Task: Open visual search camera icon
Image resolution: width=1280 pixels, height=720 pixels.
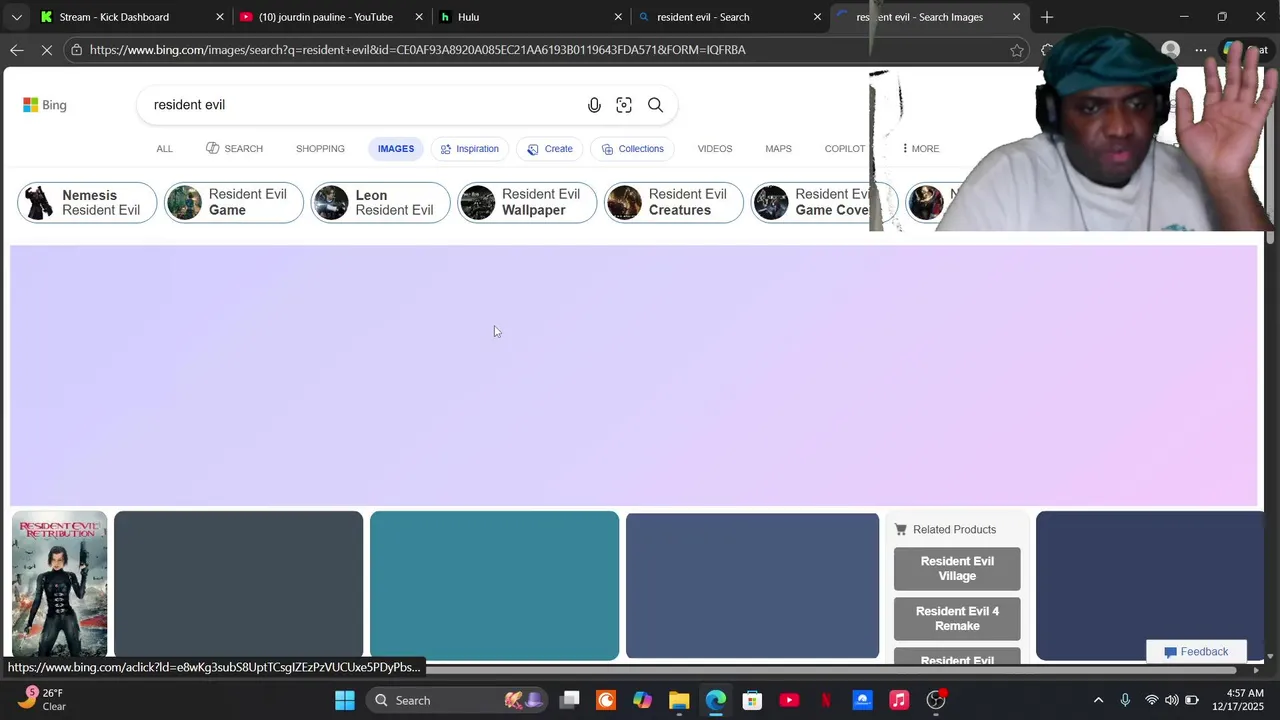Action: coord(624,105)
